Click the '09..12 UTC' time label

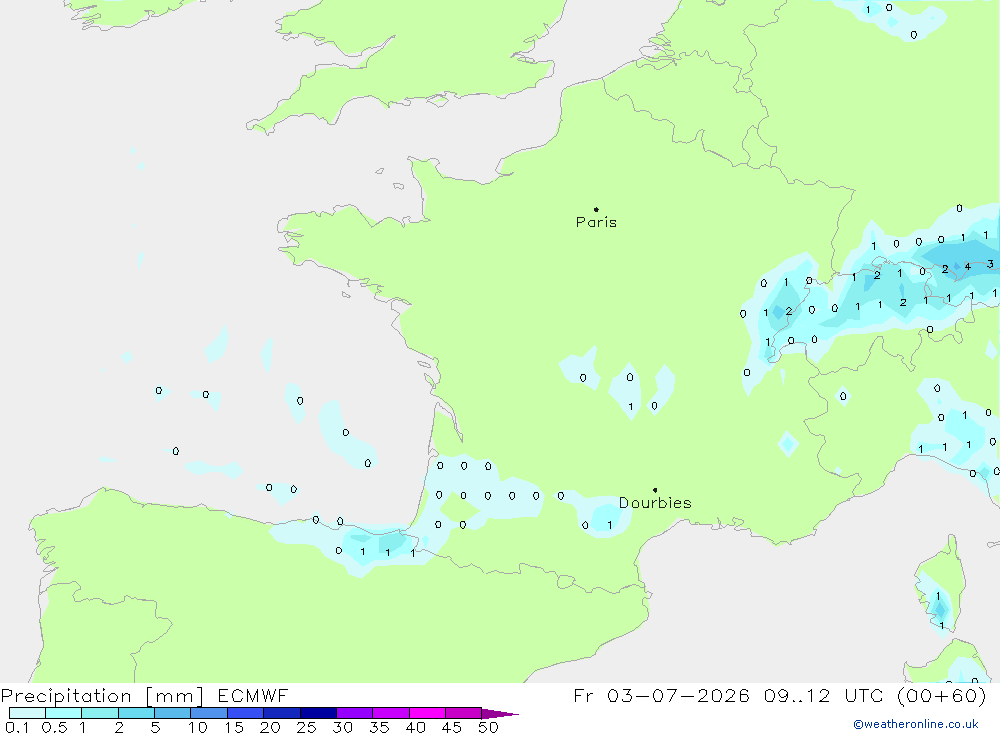tap(824, 695)
